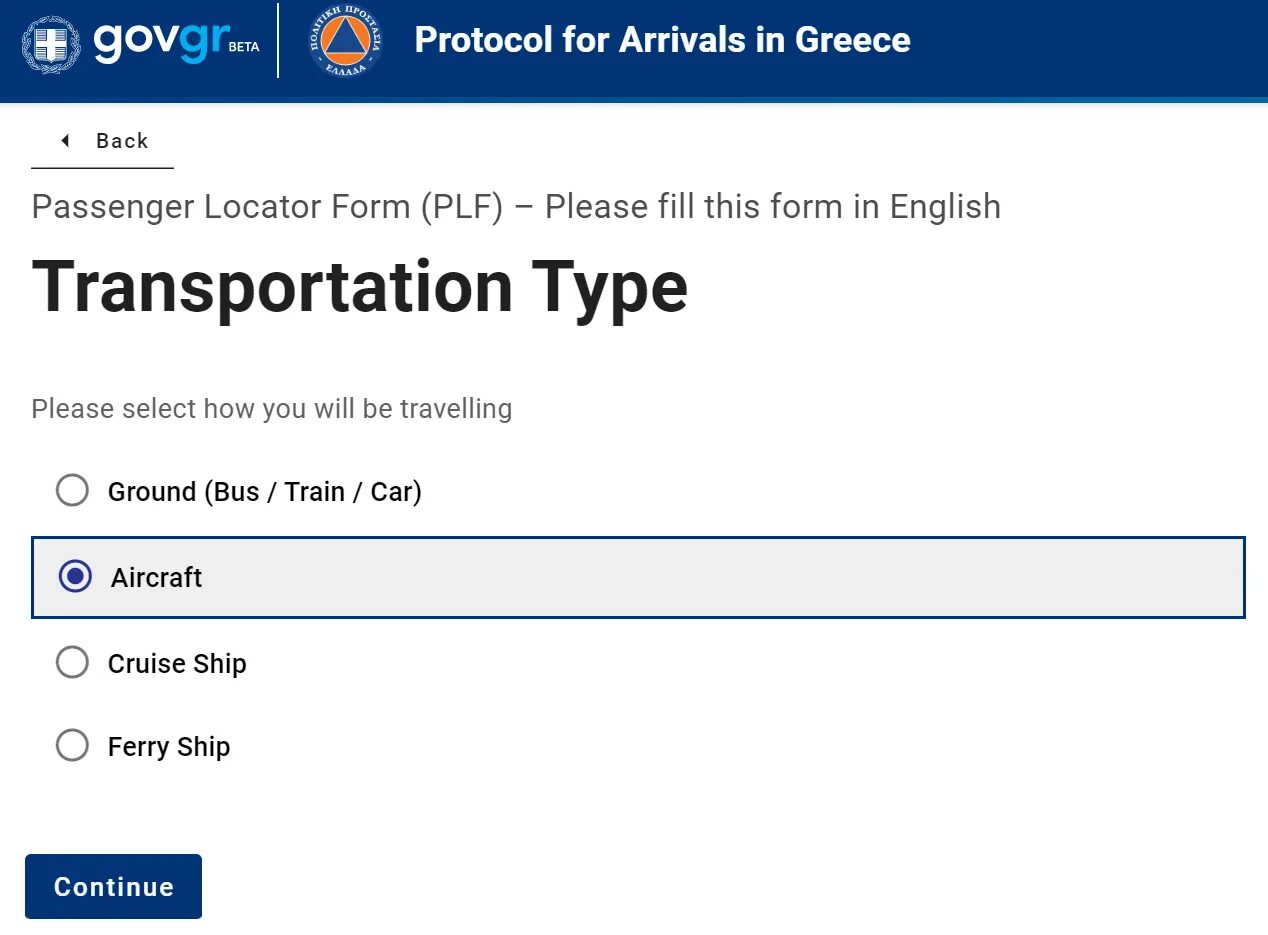This screenshot has width=1268, height=935.
Task: Click the Ferry Ship label text
Action: (169, 747)
